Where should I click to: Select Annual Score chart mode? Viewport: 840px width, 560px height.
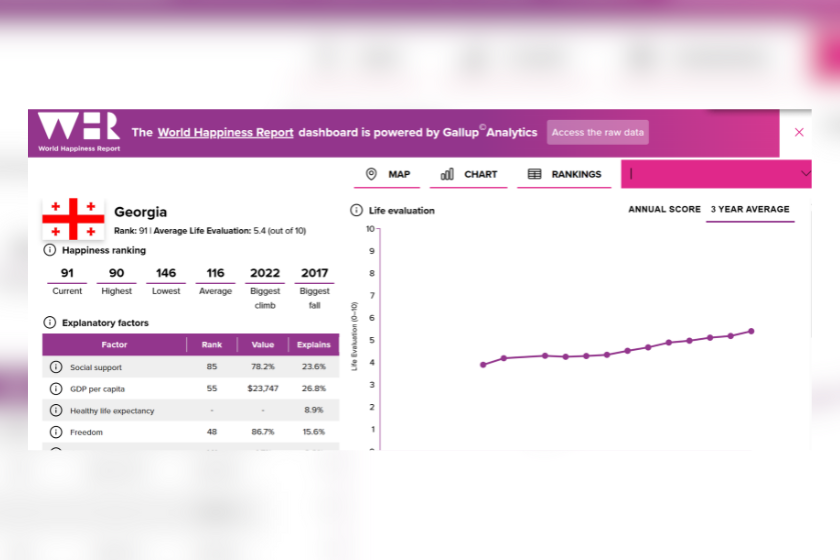point(663,210)
